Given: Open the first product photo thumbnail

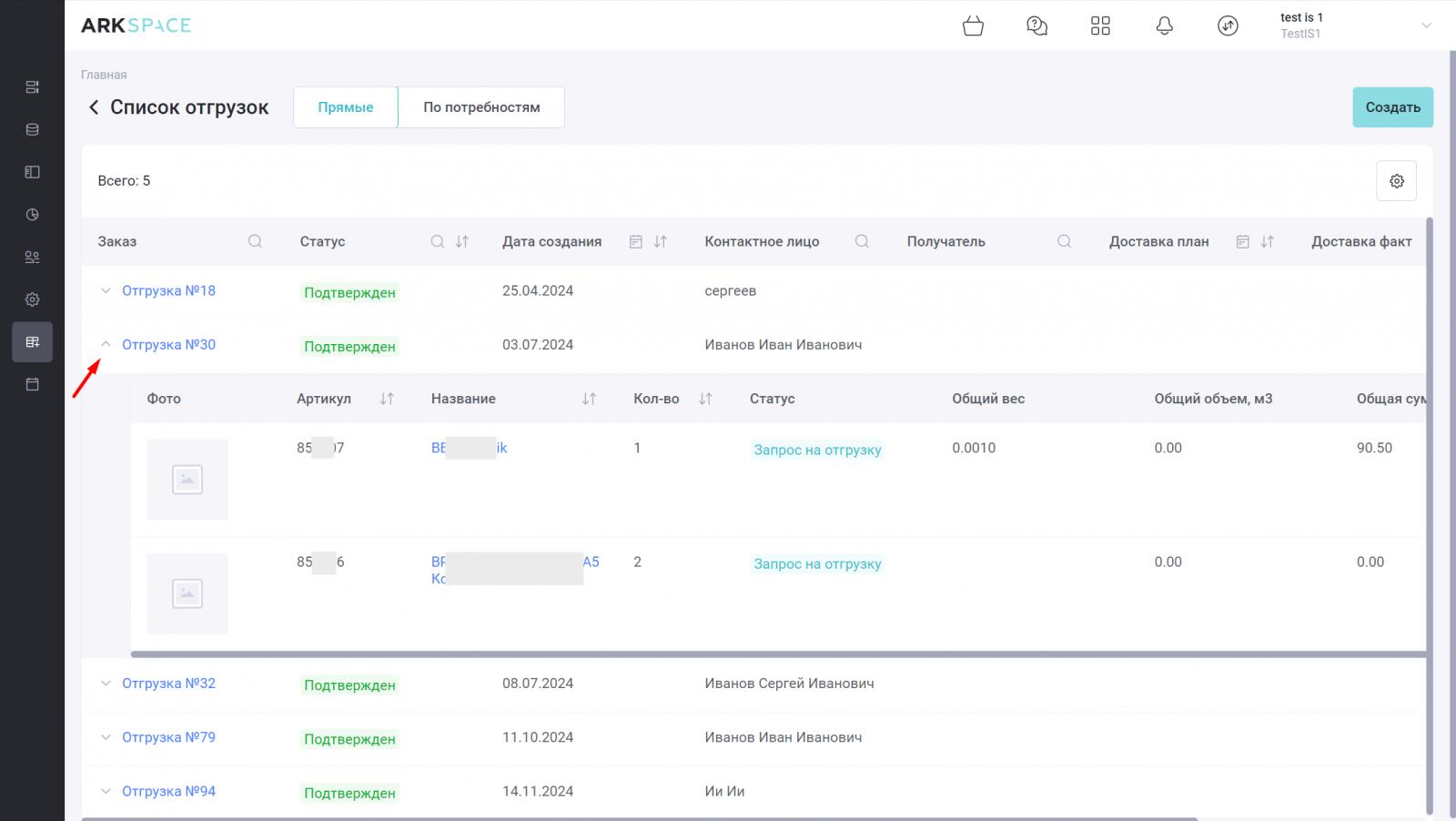Looking at the screenshot, I should 187,480.
